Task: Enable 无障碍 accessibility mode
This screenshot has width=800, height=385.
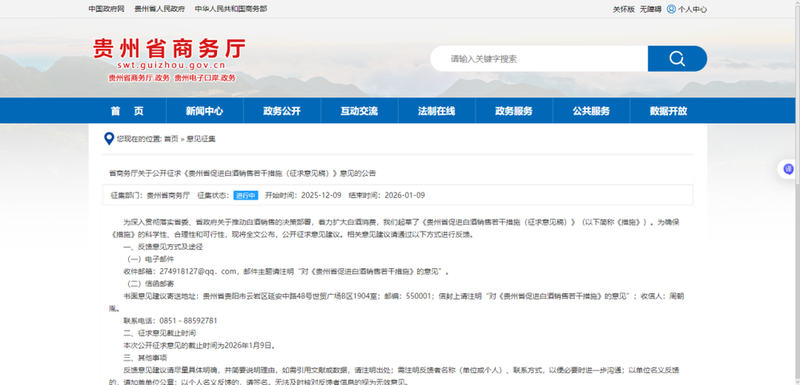Action: click(x=651, y=9)
